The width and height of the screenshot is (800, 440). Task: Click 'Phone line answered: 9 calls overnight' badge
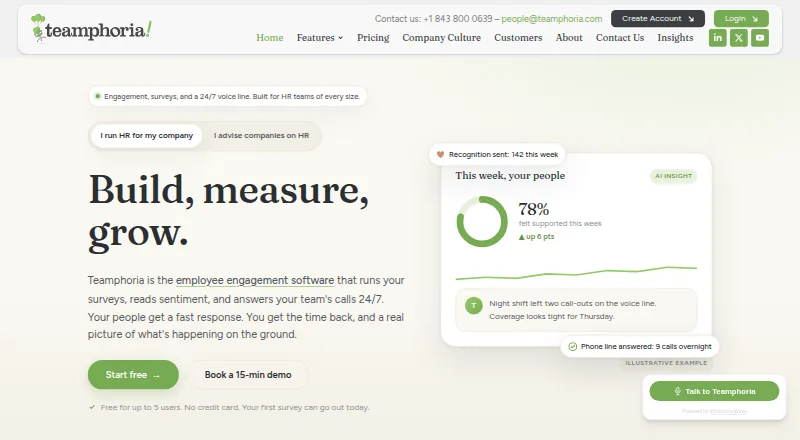(x=640, y=347)
